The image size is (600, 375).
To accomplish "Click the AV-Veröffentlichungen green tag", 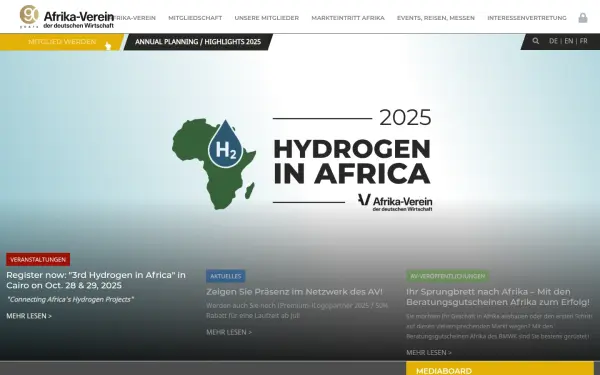I will tap(447, 276).
